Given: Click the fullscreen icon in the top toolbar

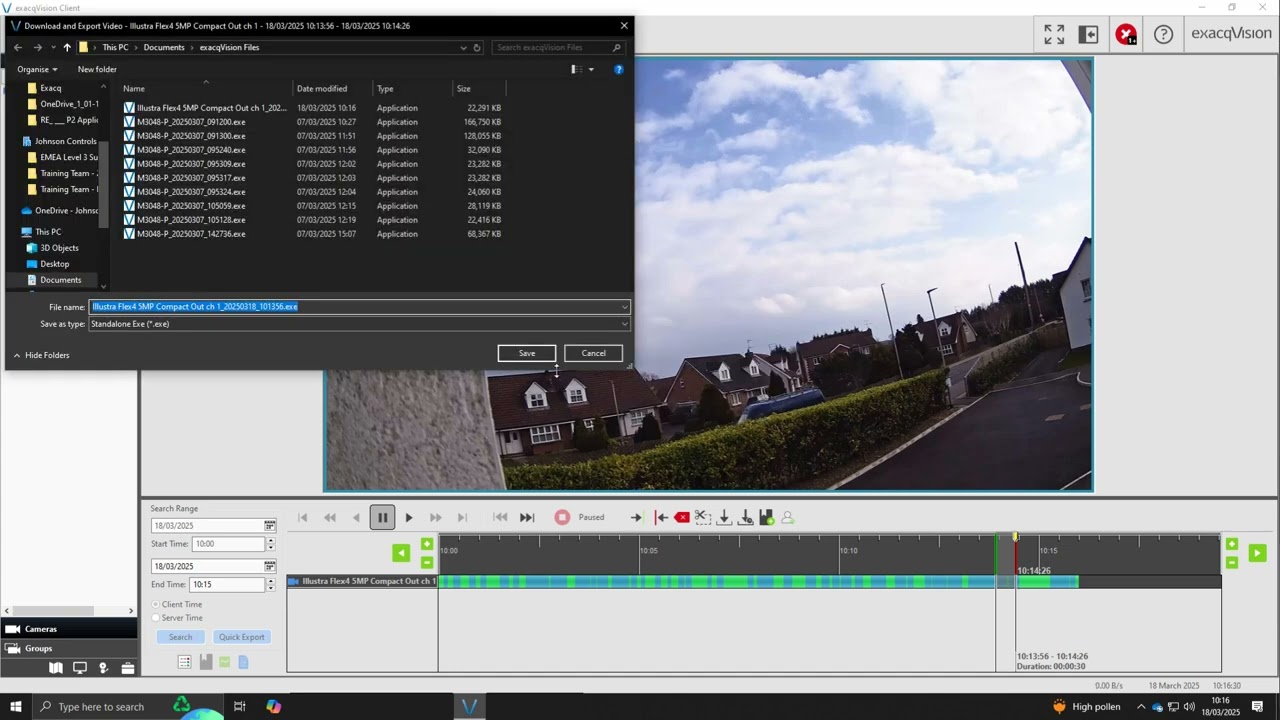Looking at the screenshot, I should coord(1054,35).
